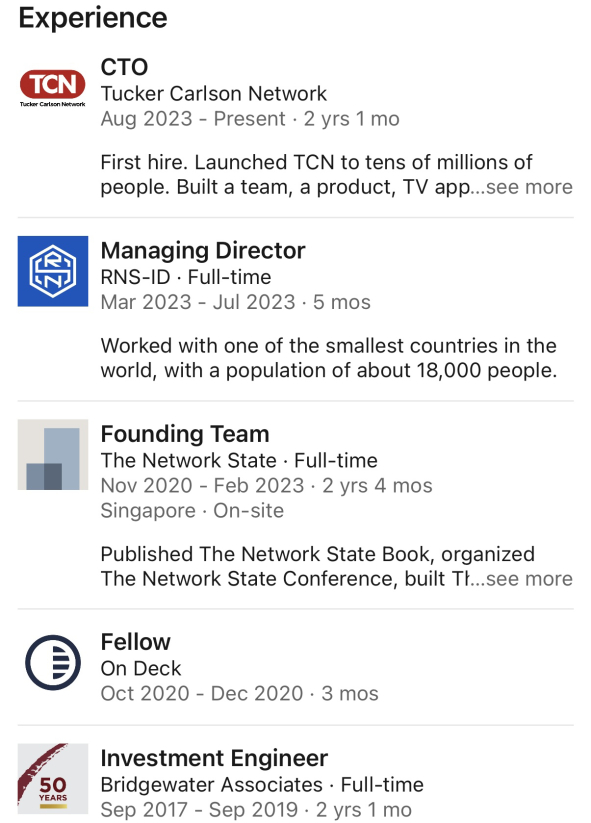Open The Network State company logo
The image size is (591, 823).
pyautogui.click(x=53, y=455)
